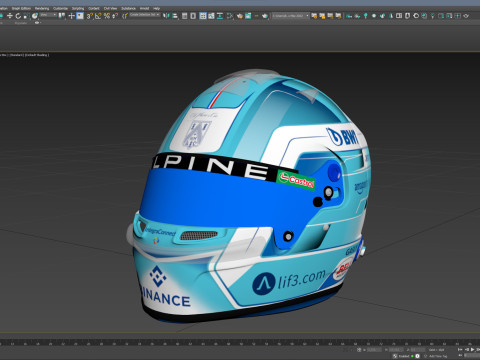Viewport: 480px width, 360px height.
Task: Open the Content menu
Action: [94, 8]
